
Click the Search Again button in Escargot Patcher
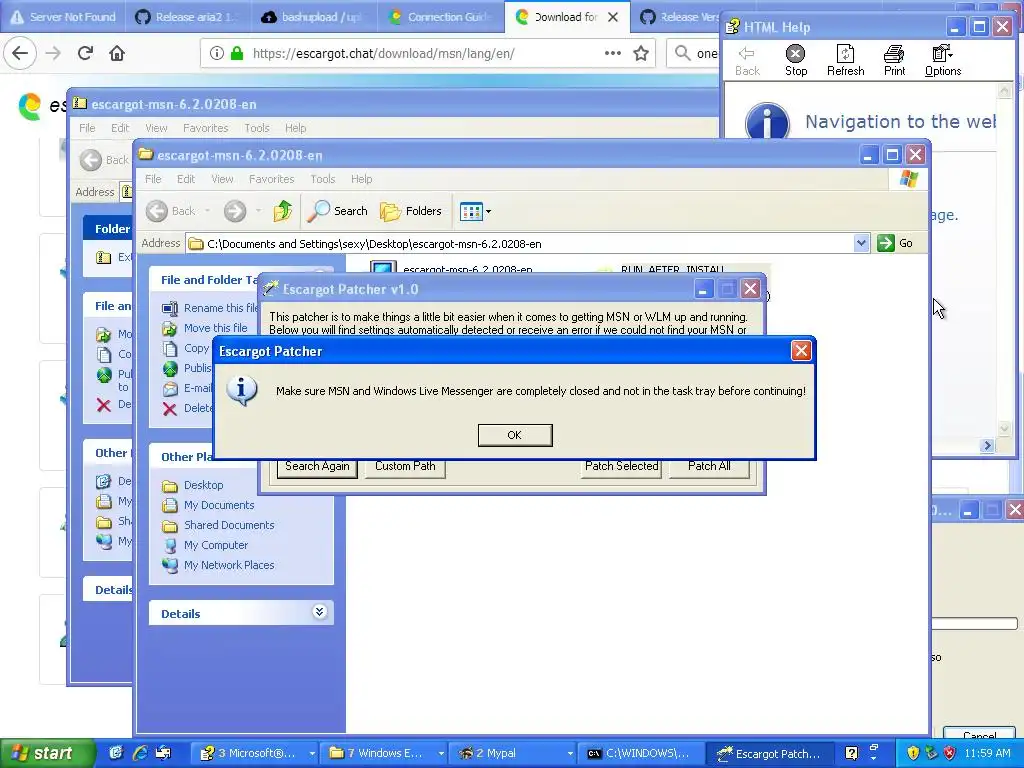317,466
